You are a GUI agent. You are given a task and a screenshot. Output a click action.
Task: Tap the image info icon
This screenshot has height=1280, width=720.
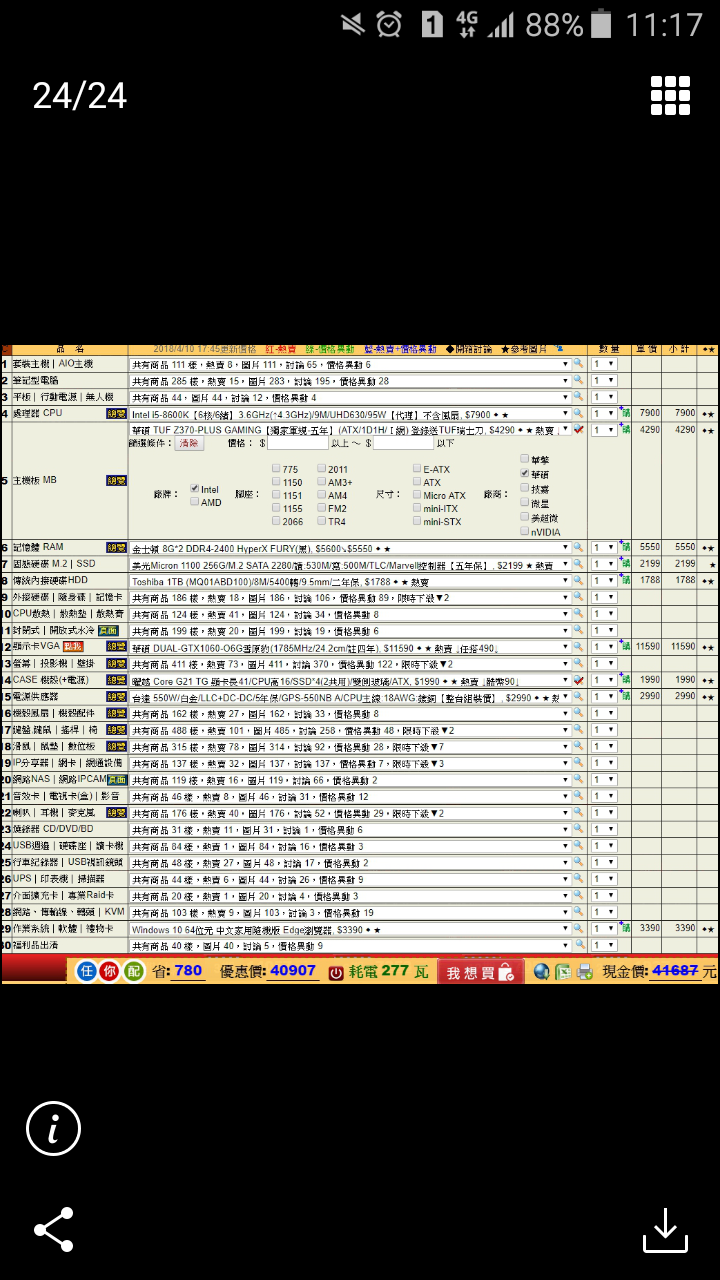point(53,1129)
